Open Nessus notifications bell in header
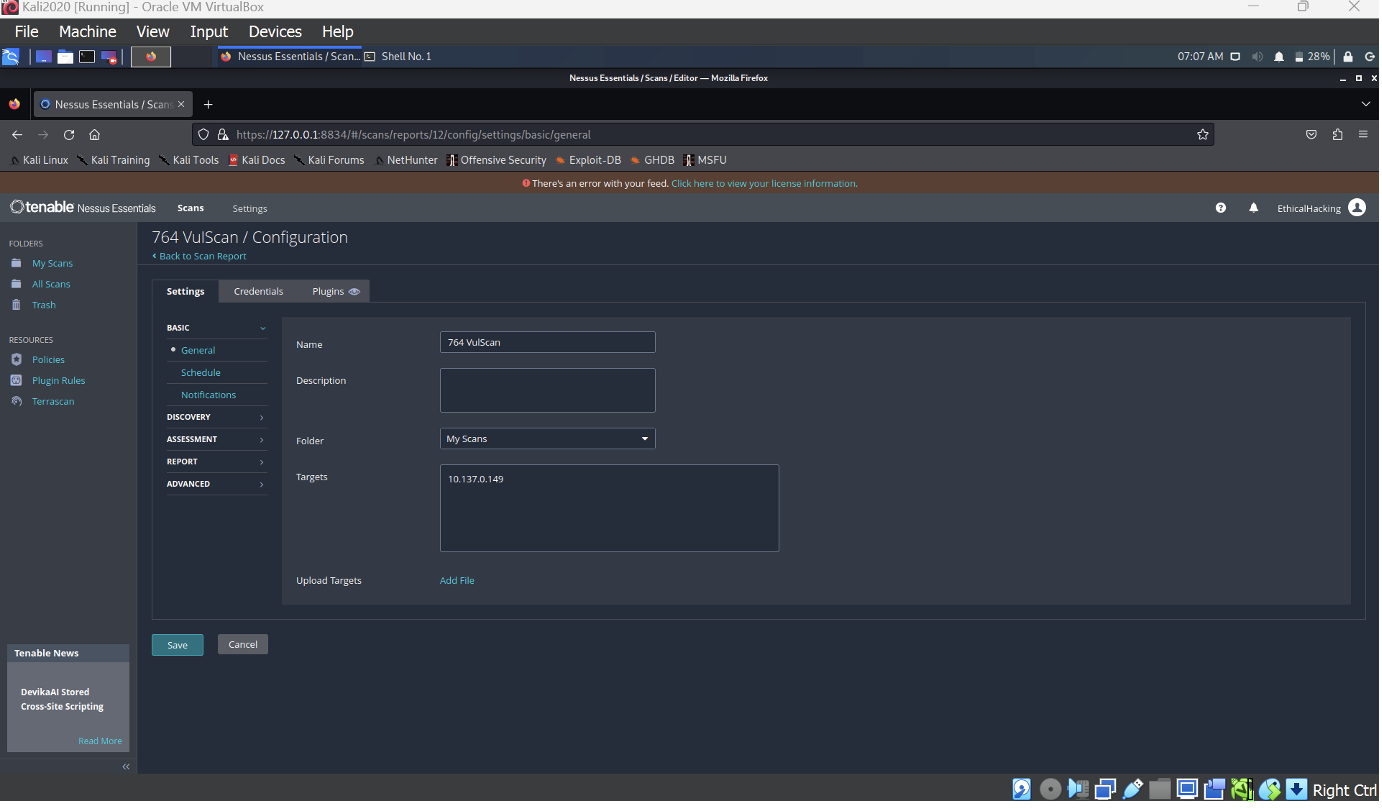The width and height of the screenshot is (1382, 808). click(1253, 208)
